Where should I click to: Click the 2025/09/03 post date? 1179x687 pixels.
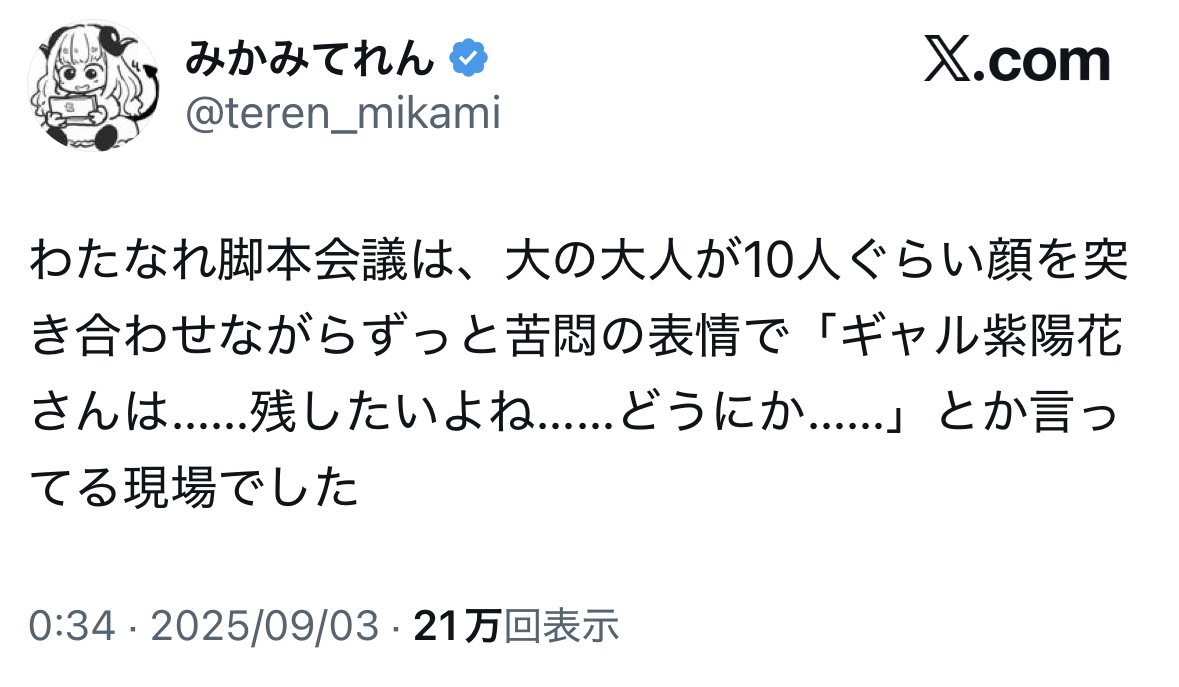pos(265,627)
